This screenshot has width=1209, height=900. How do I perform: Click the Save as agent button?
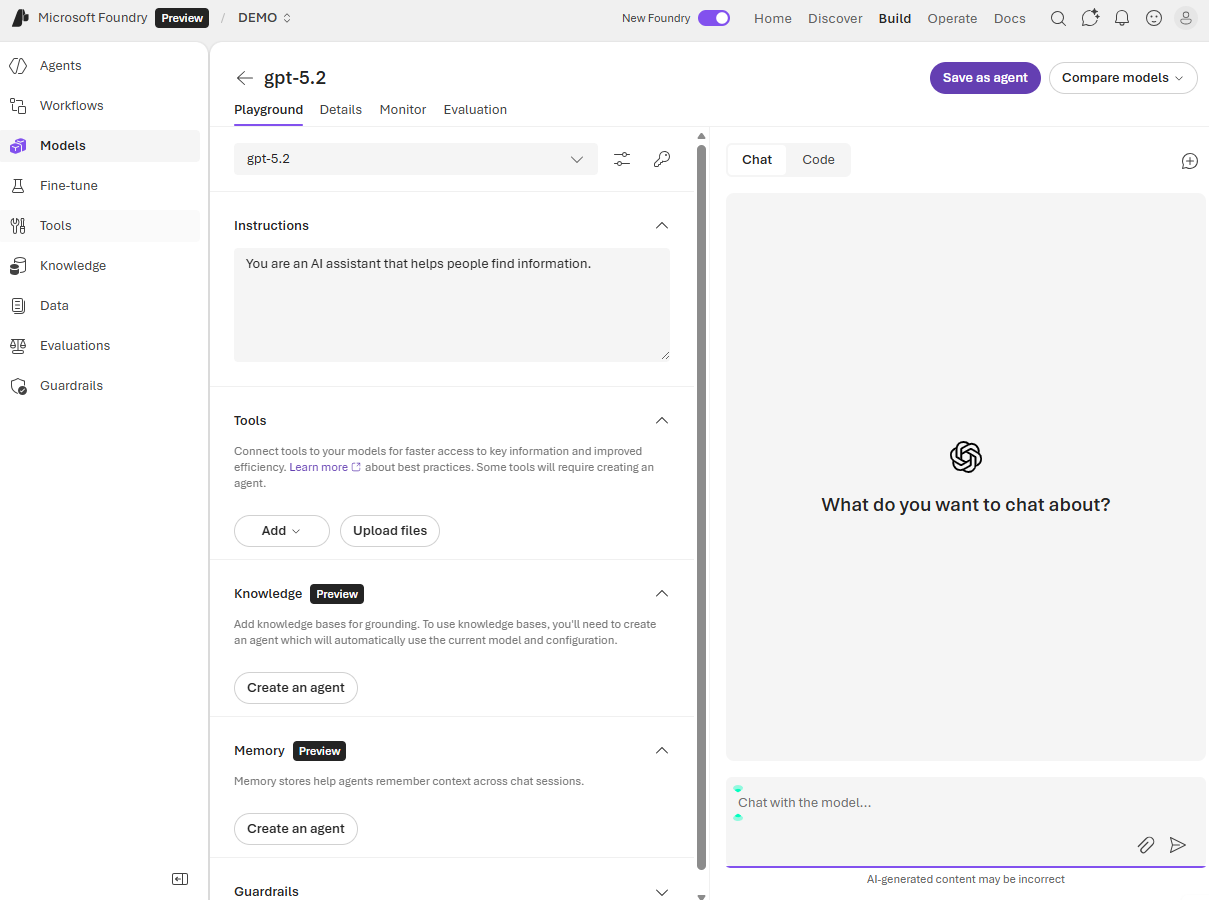(x=985, y=78)
